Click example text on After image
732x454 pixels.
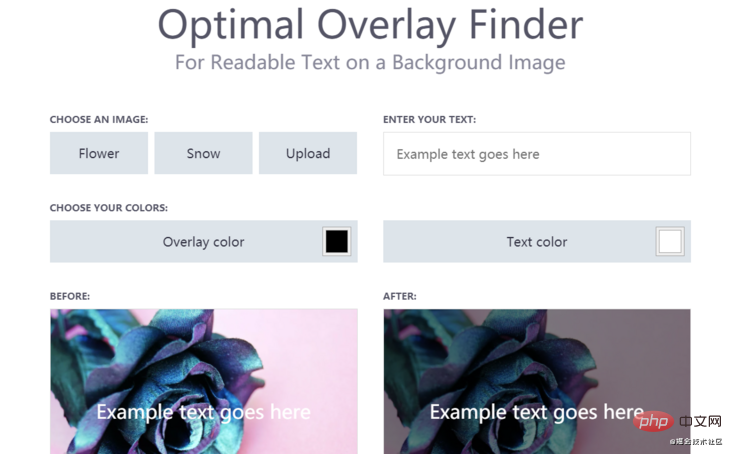coord(537,412)
